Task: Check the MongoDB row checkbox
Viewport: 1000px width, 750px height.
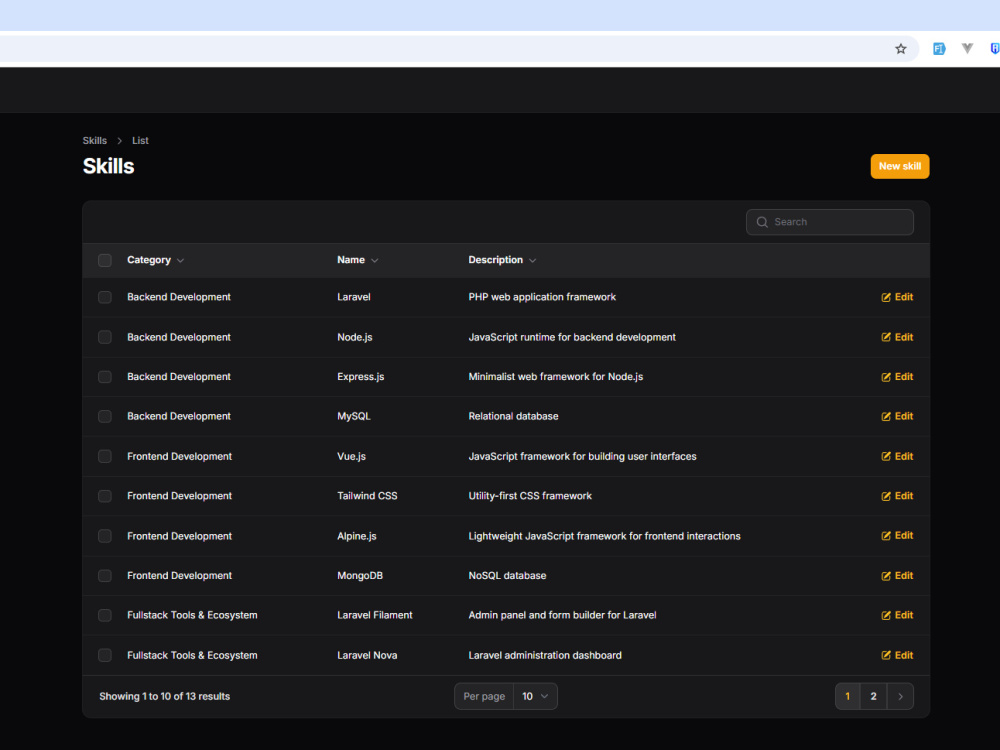Action: click(x=105, y=576)
